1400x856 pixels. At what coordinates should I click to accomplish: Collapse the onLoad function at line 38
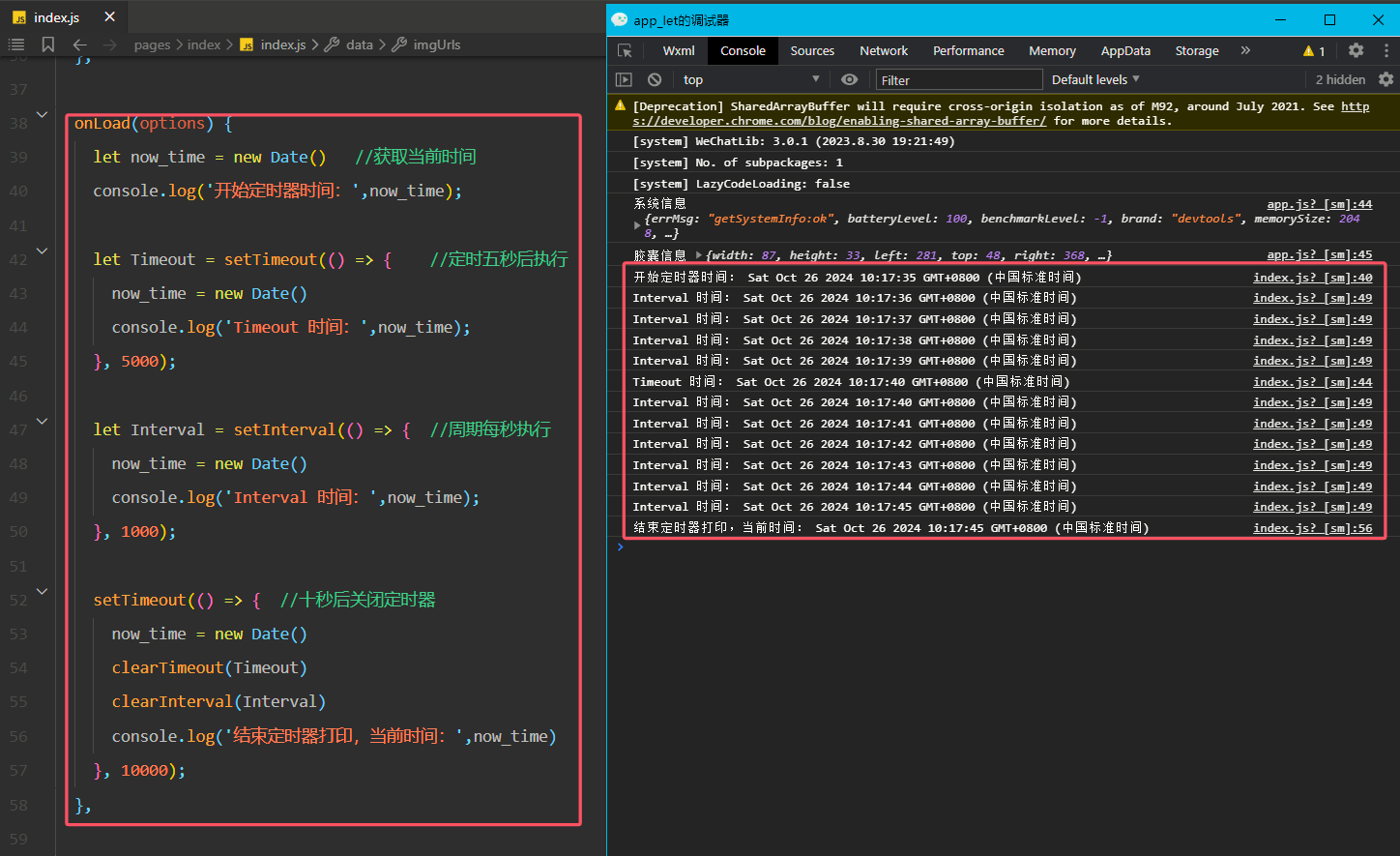pos(42,114)
